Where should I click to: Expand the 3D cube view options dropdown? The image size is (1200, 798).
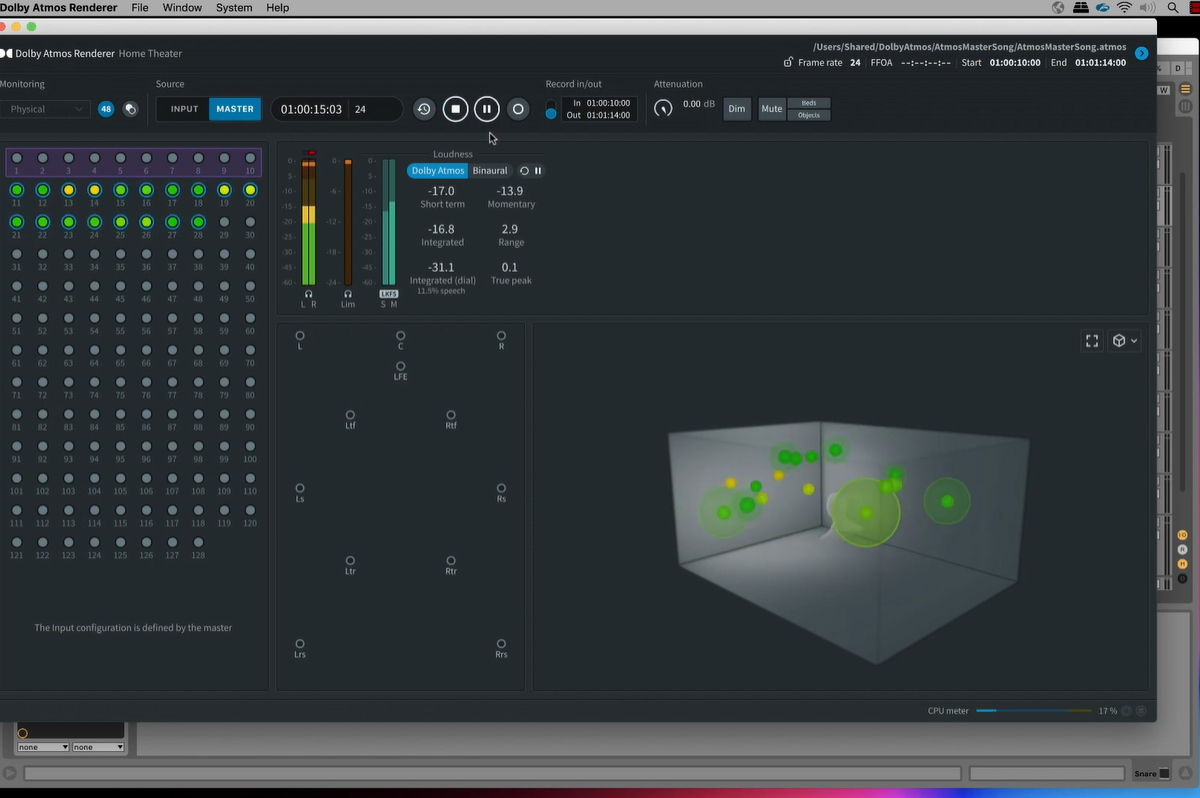point(1125,341)
